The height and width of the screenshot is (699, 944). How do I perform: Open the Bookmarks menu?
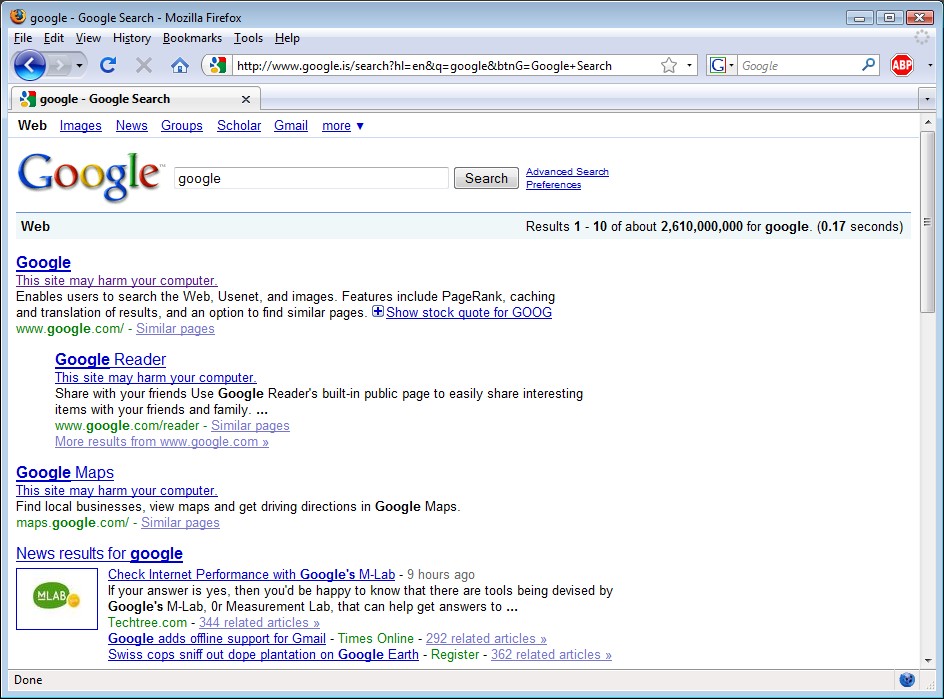coord(192,38)
